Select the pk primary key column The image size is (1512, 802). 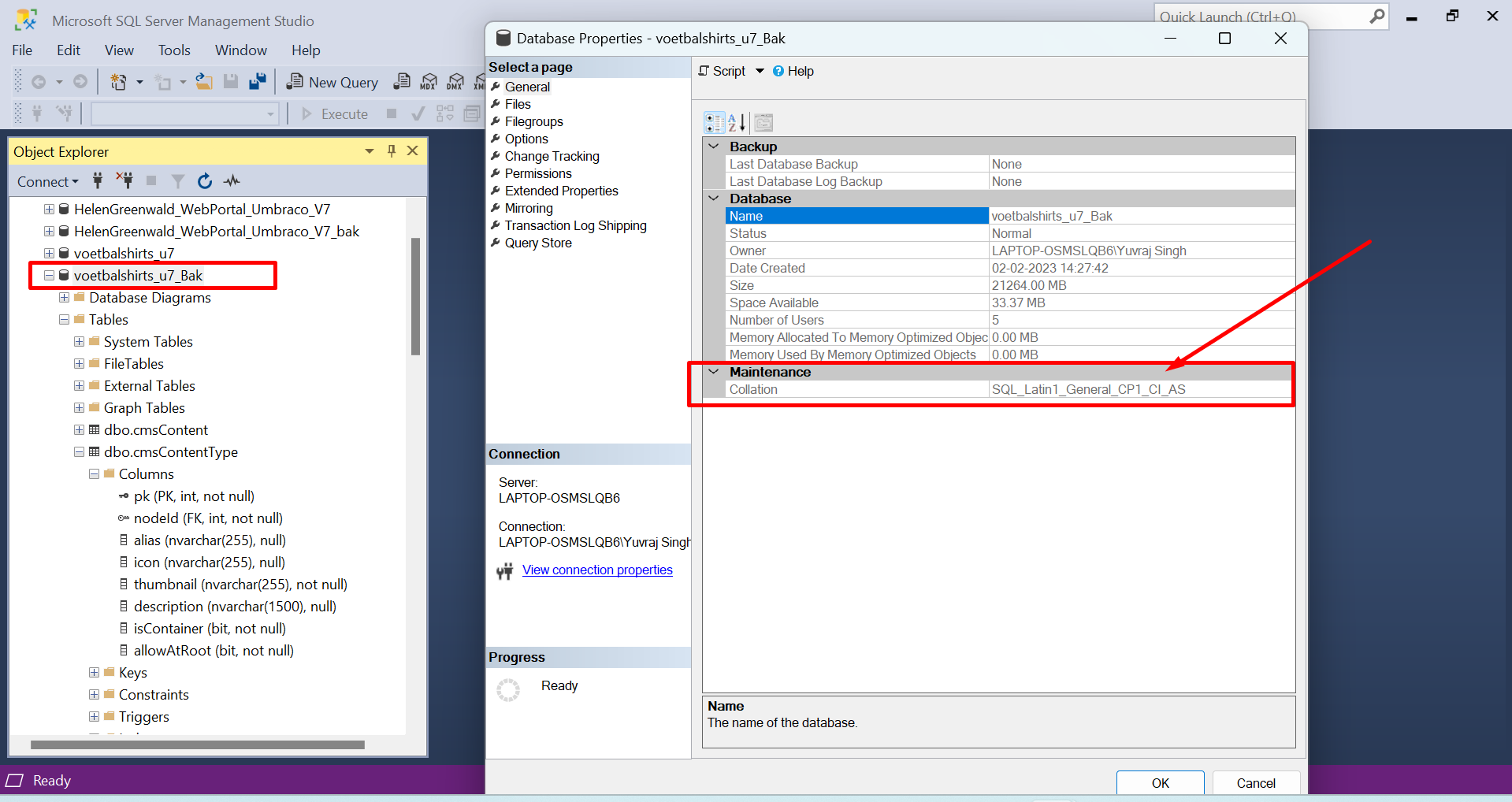coord(194,496)
